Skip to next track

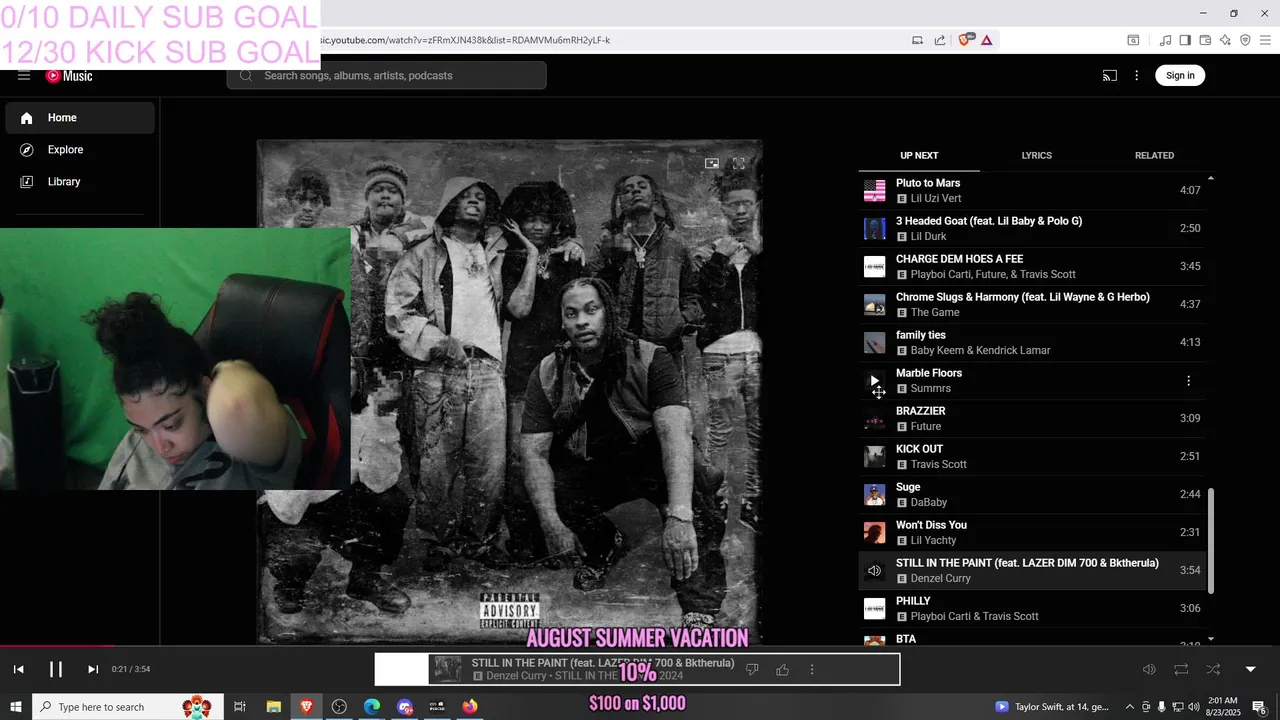point(93,669)
